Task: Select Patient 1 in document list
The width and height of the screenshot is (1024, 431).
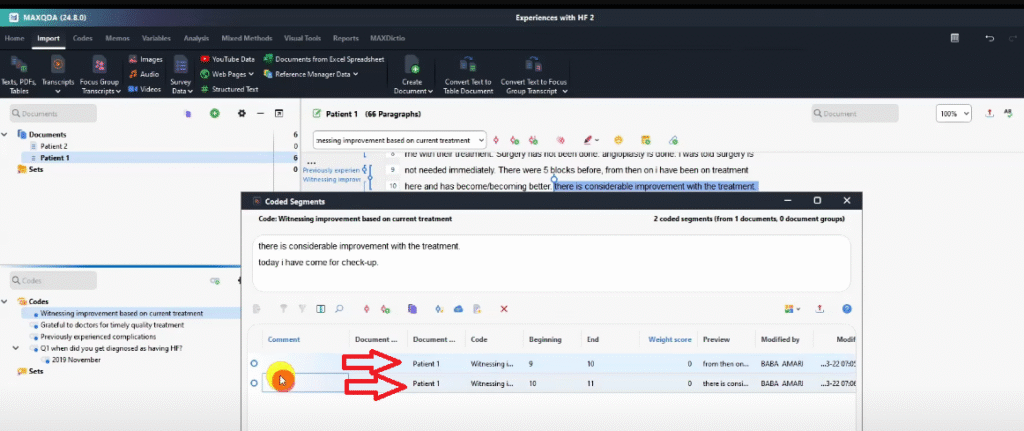Action: click(x=54, y=158)
